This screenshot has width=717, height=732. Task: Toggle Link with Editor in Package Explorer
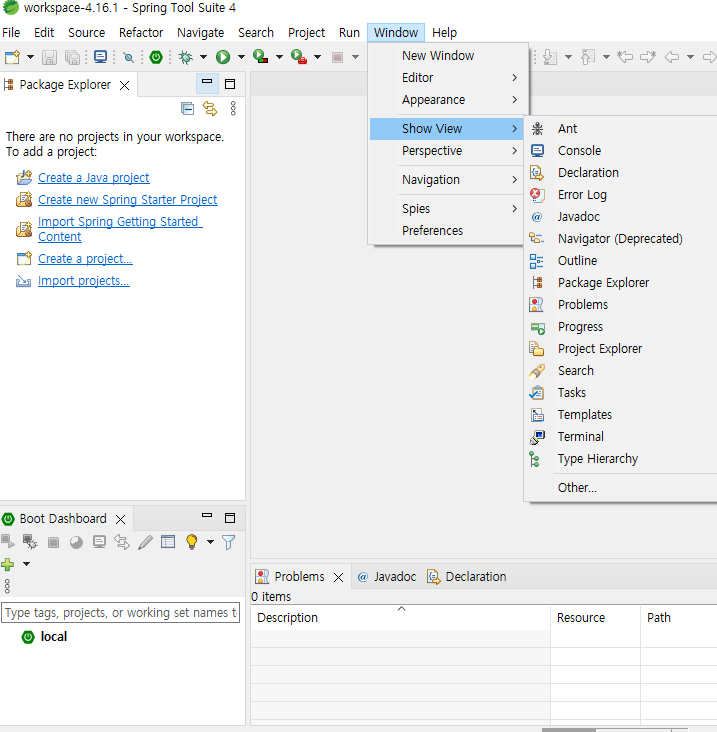210,109
